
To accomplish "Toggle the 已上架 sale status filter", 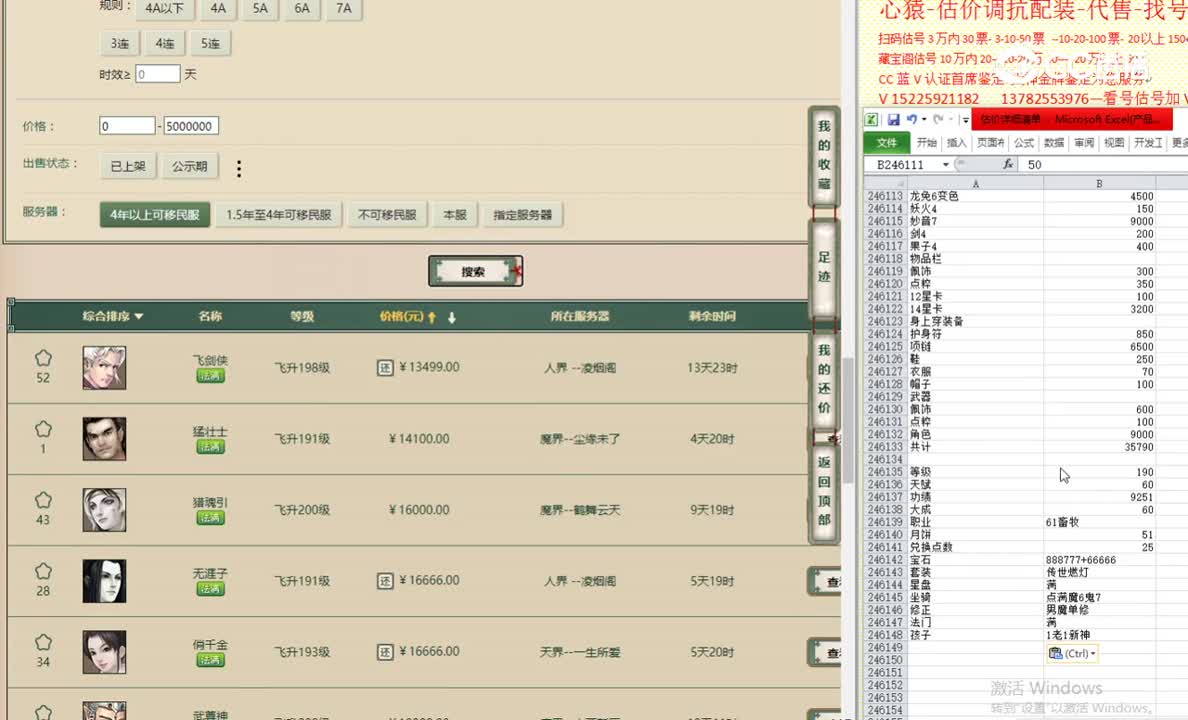I will tap(128, 166).
